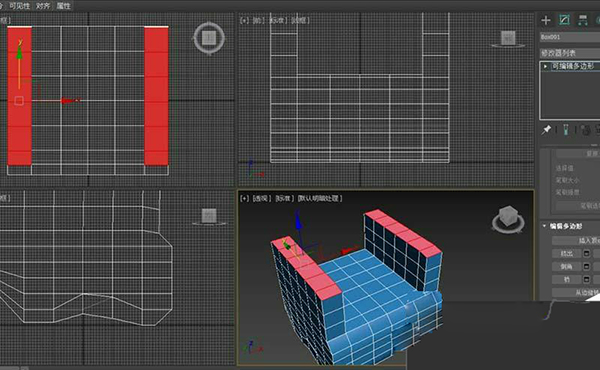
Task: Collapse the 编辑多边形 rollout
Action: pos(545,226)
